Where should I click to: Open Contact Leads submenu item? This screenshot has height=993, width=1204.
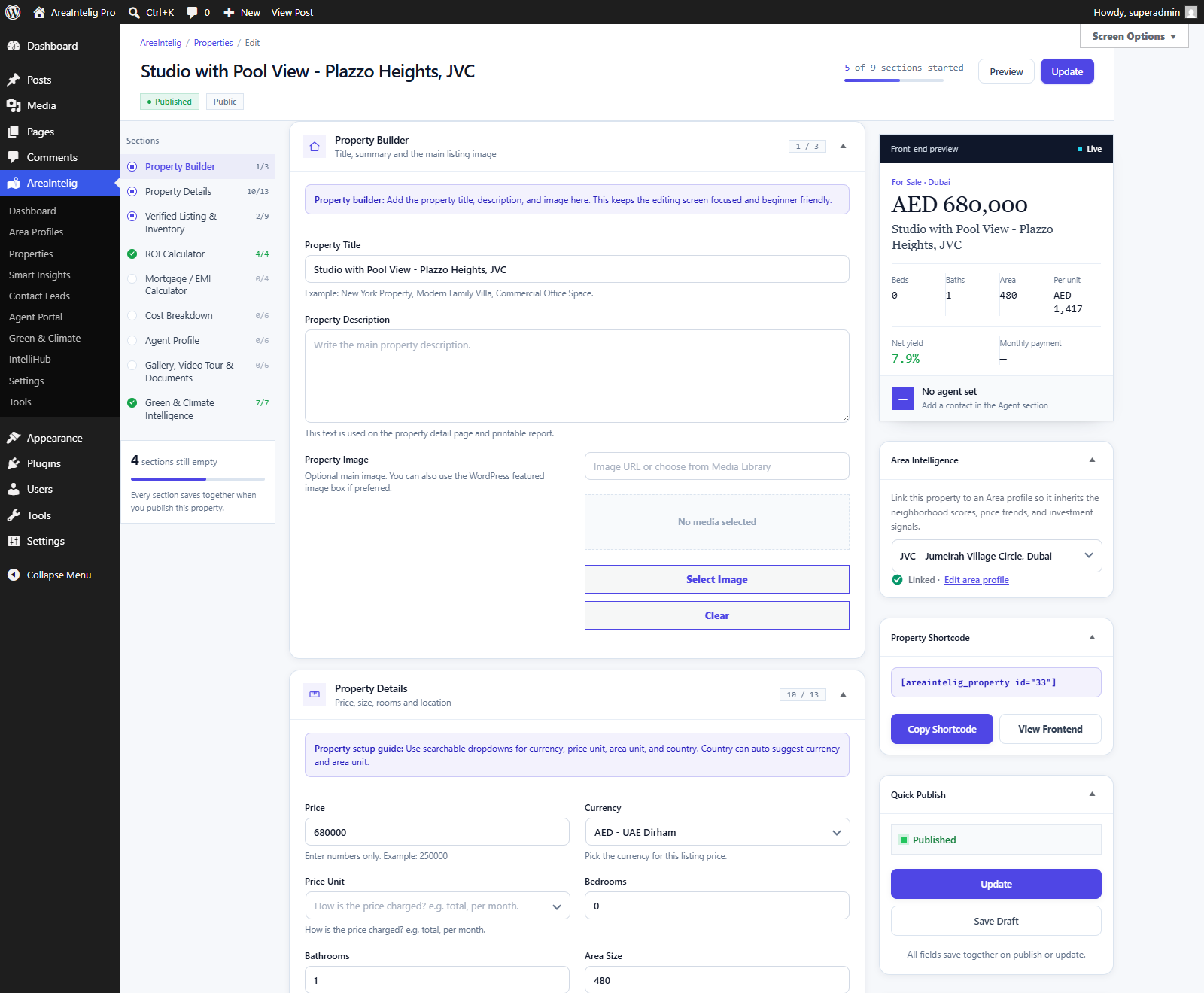(39, 296)
